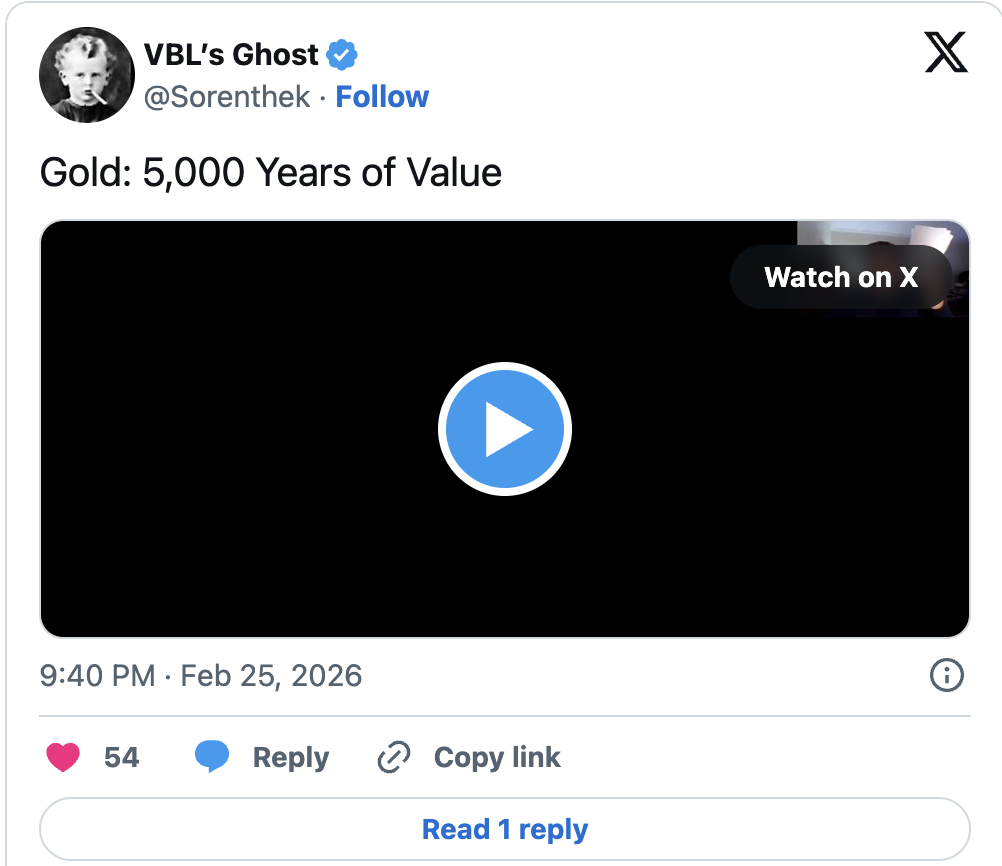
Task: Click the 54 likes count
Action: coord(121,757)
